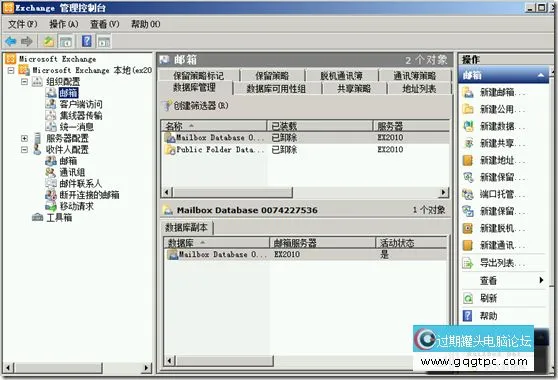Select Mailbox Database row in the upper list
Screen dimensions: 558x380
pyautogui.click(x=306, y=138)
